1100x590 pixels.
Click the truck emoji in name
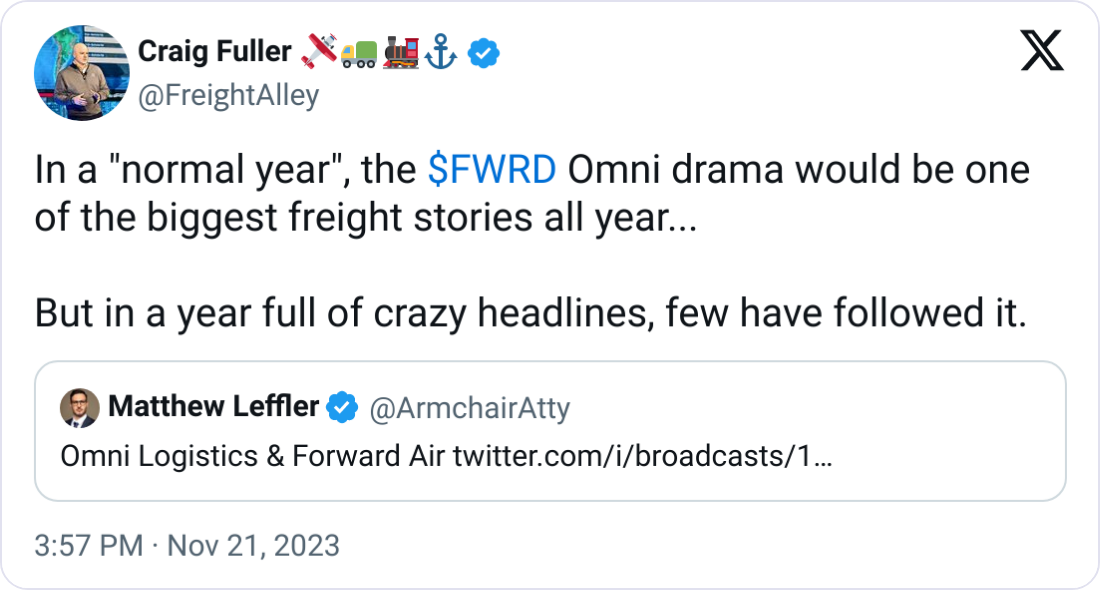click(359, 53)
